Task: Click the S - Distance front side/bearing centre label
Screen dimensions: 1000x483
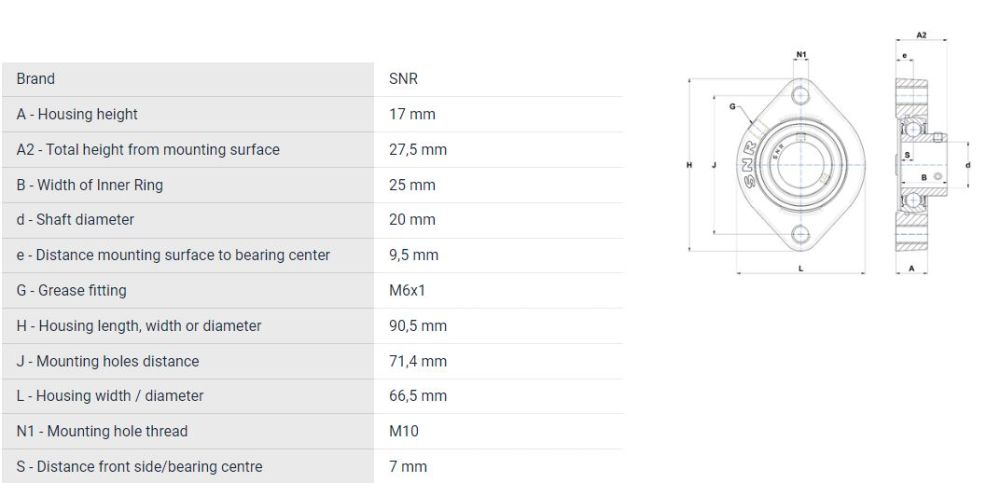Action: [140, 467]
